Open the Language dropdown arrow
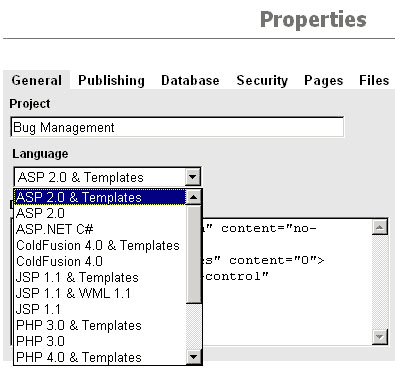The image size is (395, 373). (x=193, y=177)
